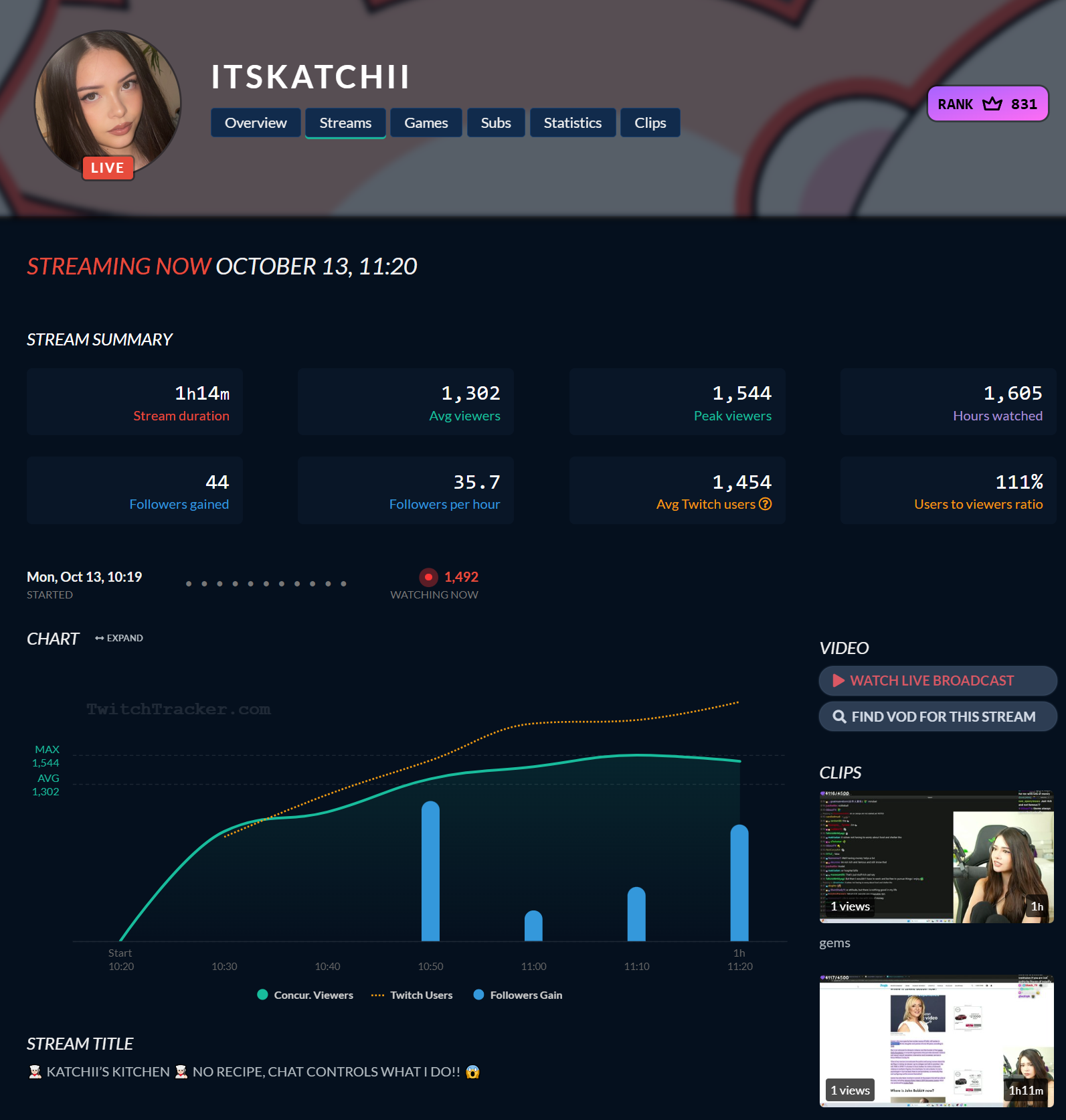Click the Avg Twitch users help icon
Viewport: 1066px width, 1120px height.
tap(766, 504)
